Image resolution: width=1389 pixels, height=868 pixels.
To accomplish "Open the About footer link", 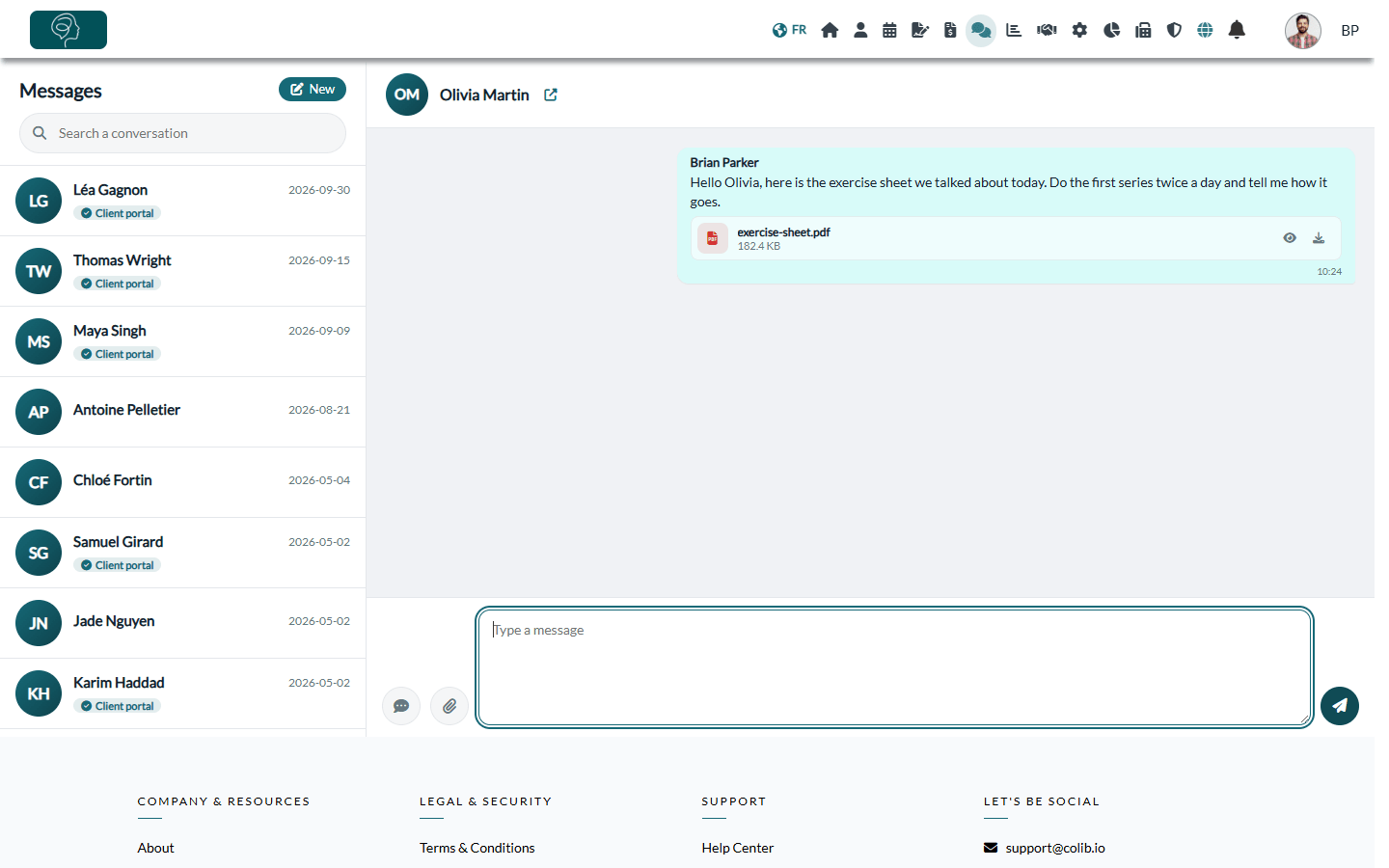I will [x=155, y=848].
